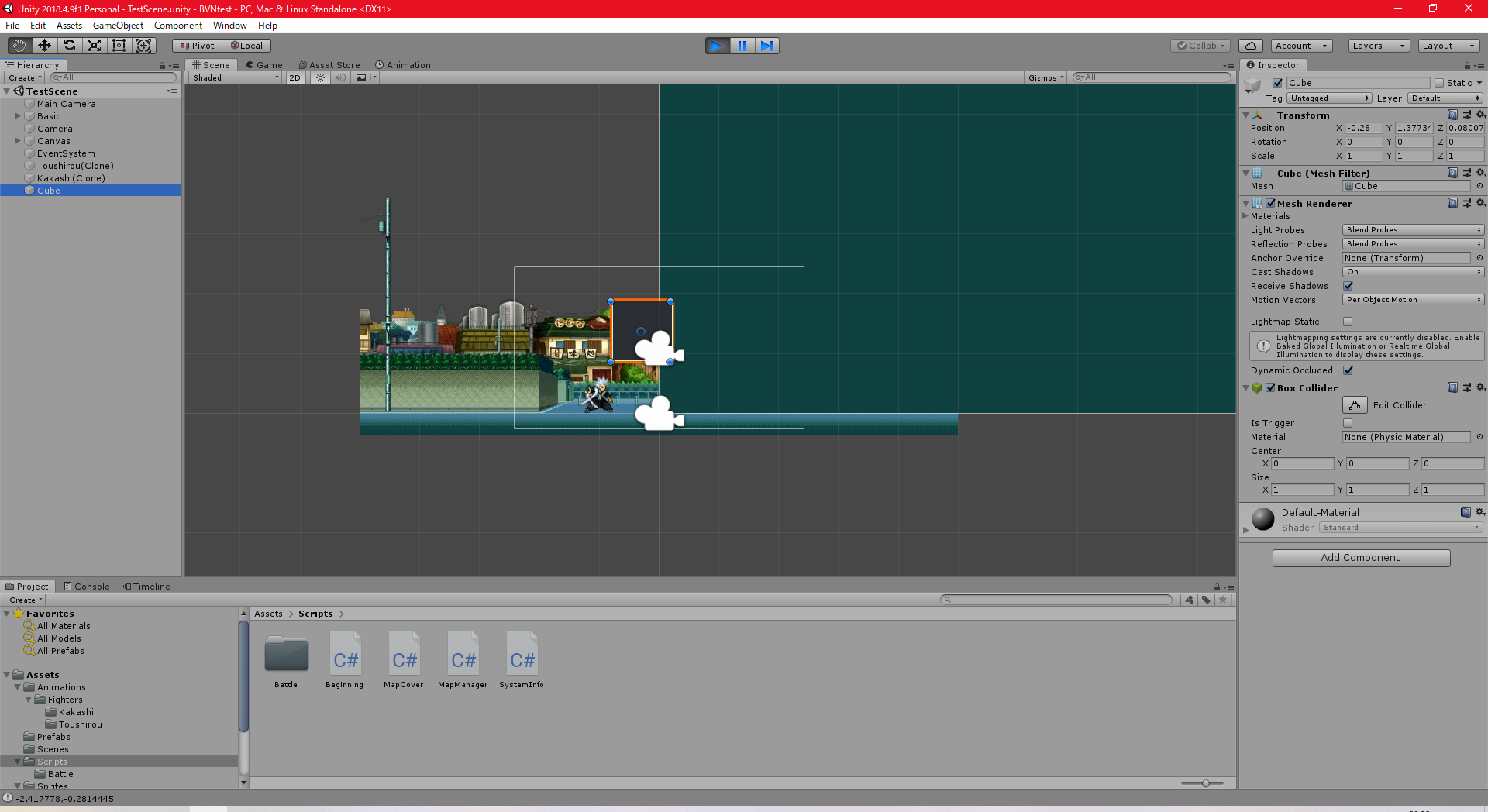Open Light Probes dropdown
The height and width of the screenshot is (812, 1488).
(1413, 230)
